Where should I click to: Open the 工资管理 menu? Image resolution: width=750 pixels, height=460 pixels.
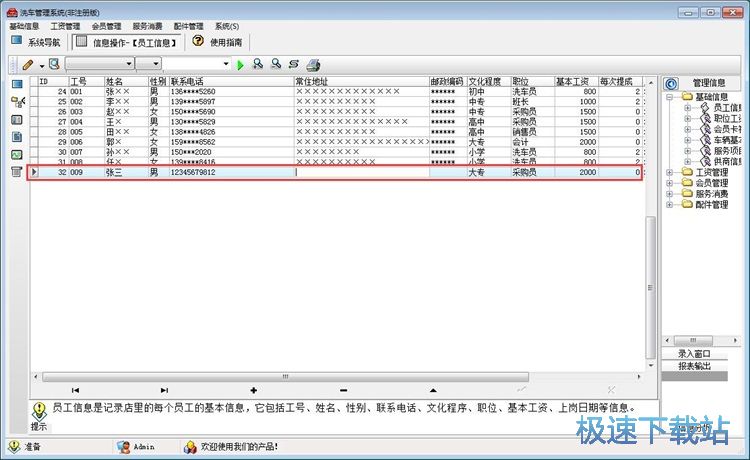66,26
